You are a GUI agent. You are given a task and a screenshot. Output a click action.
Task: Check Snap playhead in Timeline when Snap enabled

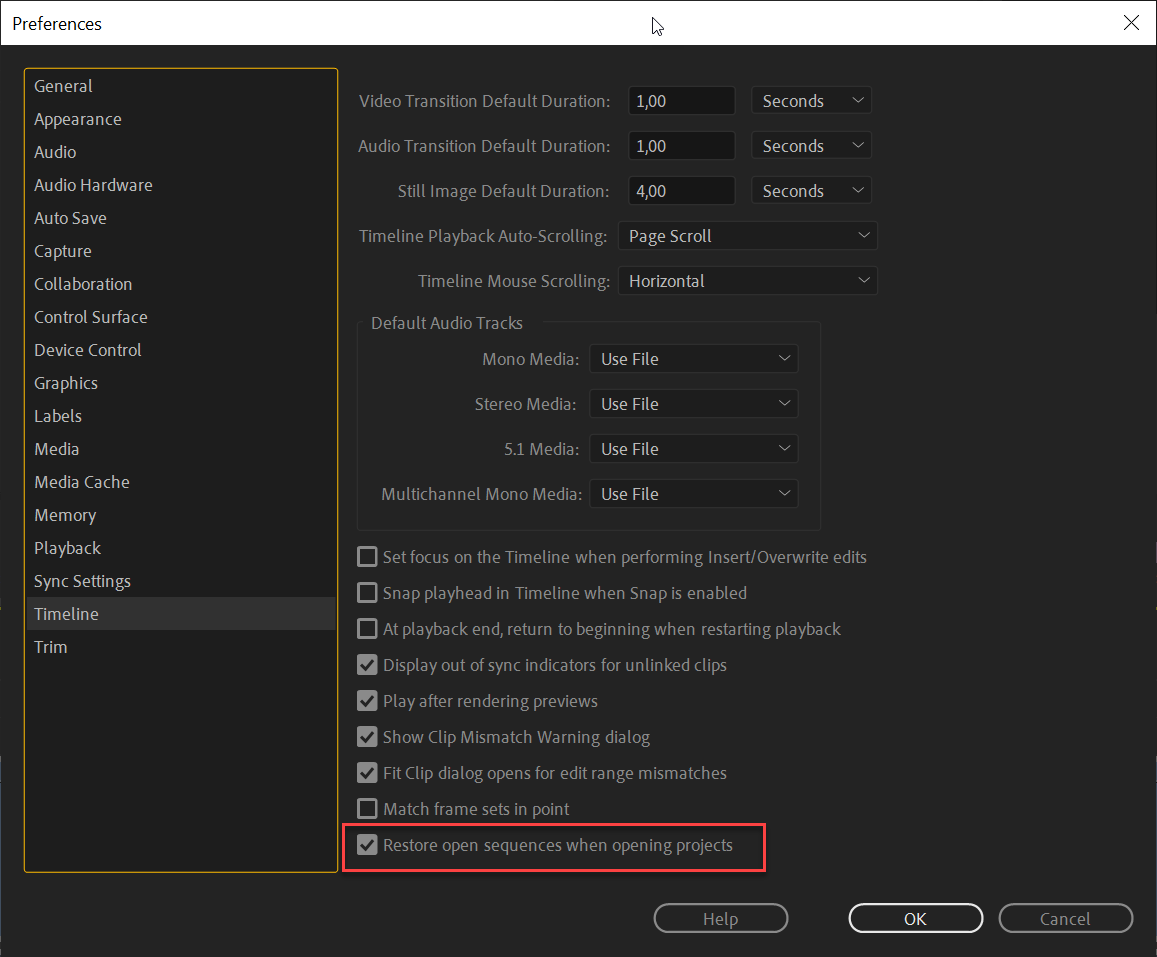pos(367,592)
